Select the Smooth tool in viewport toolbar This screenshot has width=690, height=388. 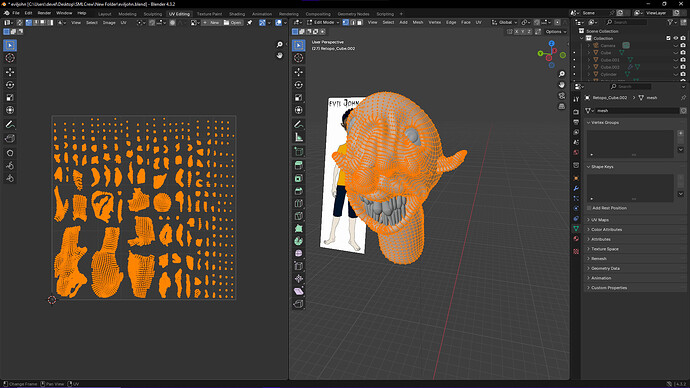(298, 253)
